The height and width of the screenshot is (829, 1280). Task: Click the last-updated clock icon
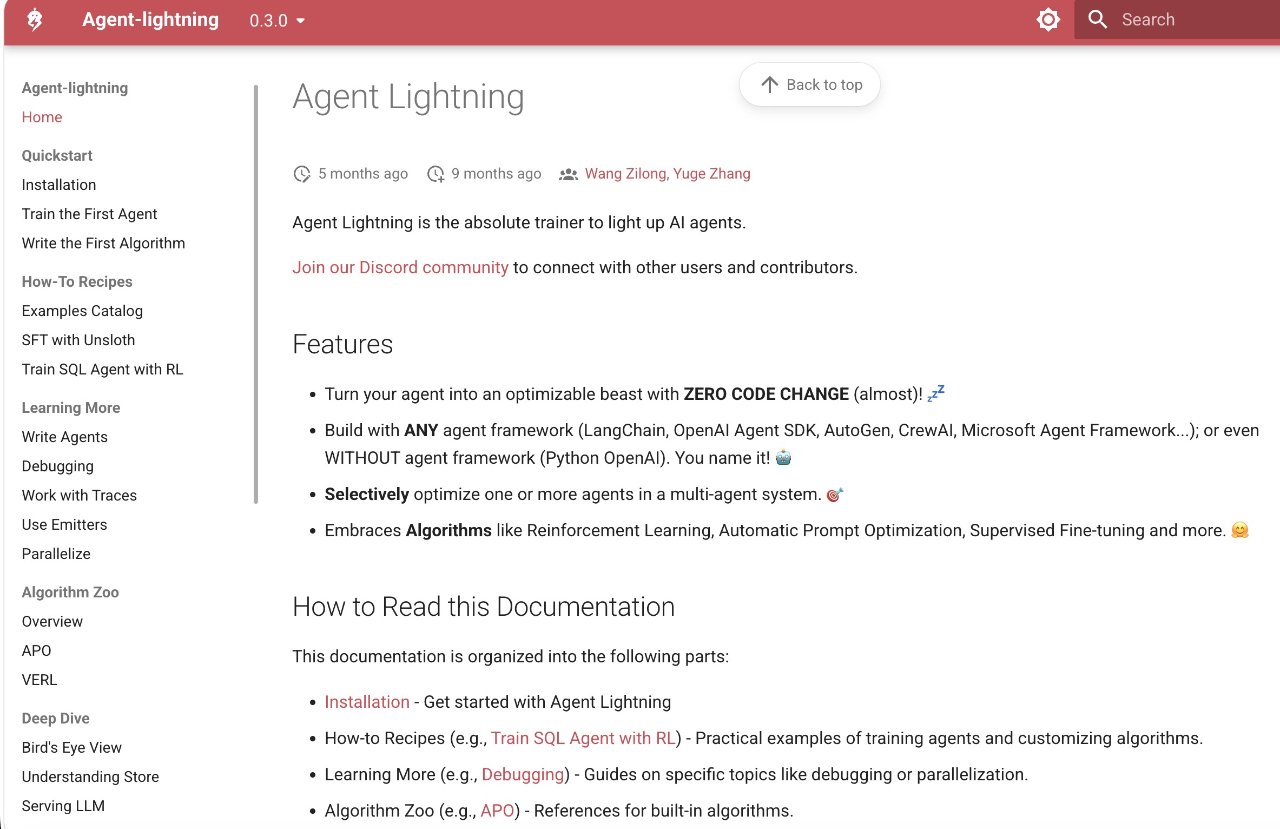[301, 174]
